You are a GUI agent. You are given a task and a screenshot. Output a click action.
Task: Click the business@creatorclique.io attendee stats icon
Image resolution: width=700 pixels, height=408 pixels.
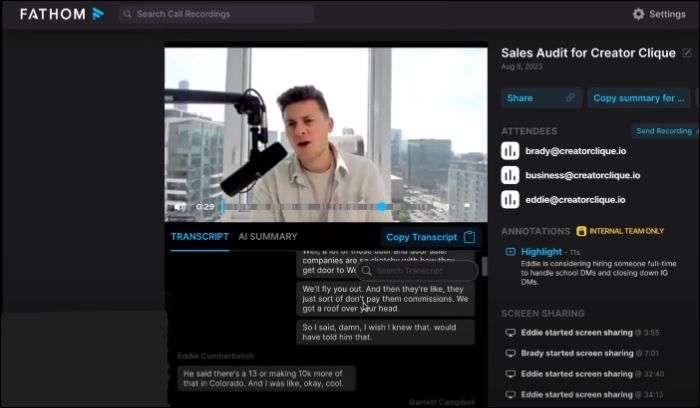click(x=510, y=175)
